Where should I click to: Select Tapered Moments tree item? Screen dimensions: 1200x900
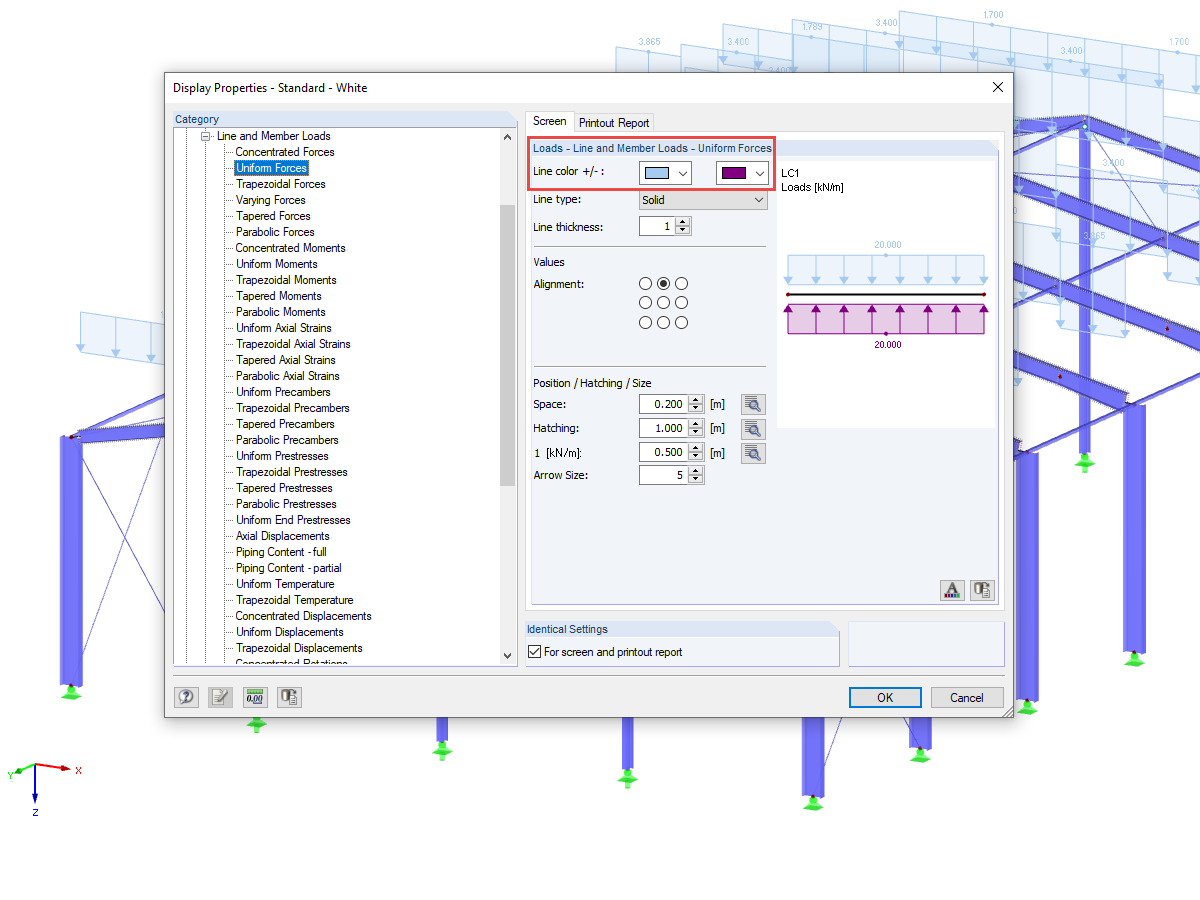click(278, 296)
